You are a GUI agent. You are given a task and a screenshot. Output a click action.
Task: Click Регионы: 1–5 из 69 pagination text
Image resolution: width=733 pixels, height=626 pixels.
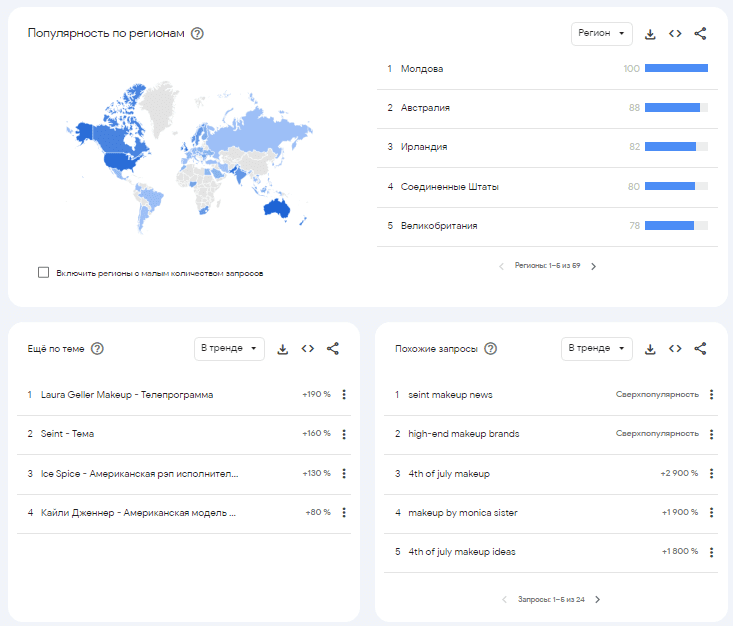click(547, 266)
